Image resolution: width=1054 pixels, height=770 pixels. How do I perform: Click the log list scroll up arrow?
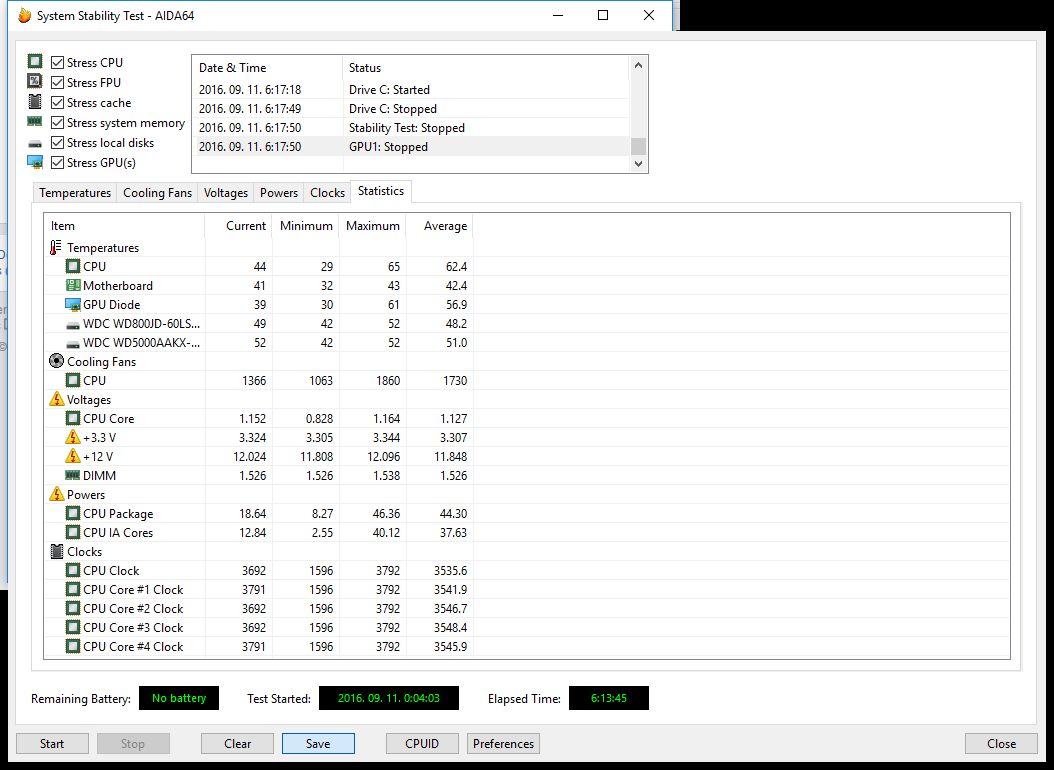(639, 65)
